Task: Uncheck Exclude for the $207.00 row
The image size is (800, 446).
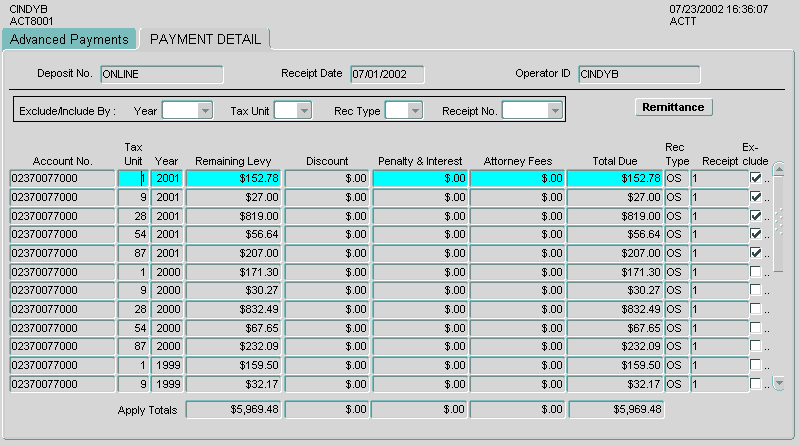Action: (756, 253)
